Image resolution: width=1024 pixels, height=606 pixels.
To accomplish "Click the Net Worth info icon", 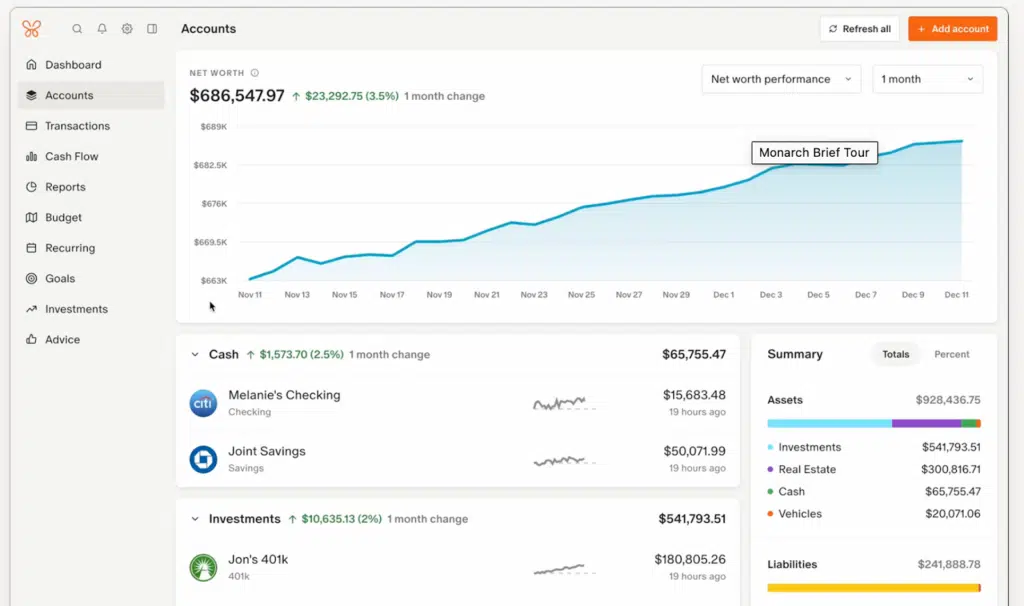I will click(x=255, y=73).
